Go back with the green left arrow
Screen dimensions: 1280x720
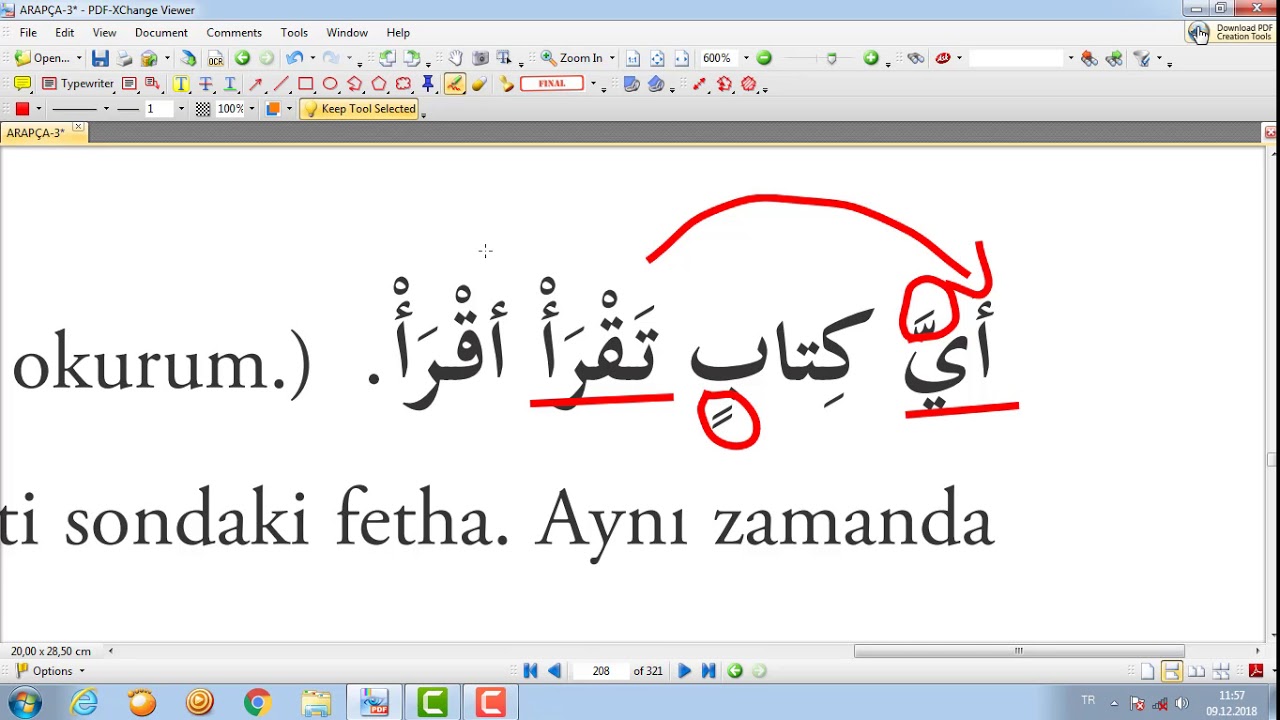tap(242, 58)
